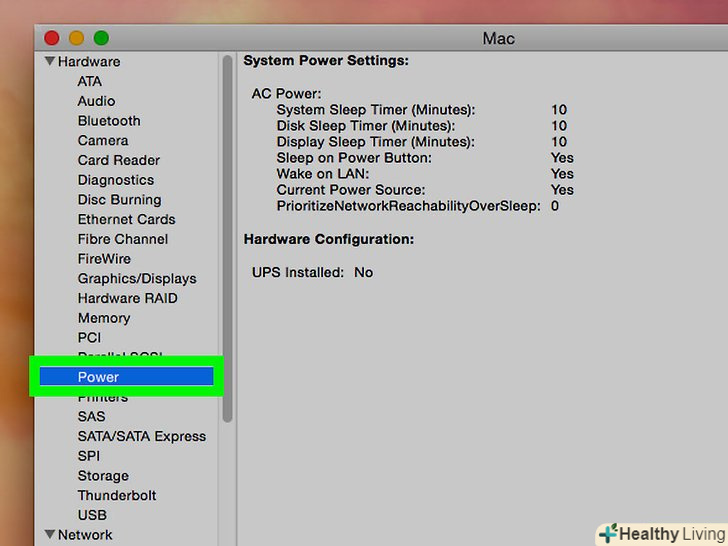This screenshot has height=546, width=728.
Task: Choose Card Reader in the sidebar
Action: pos(119,160)
